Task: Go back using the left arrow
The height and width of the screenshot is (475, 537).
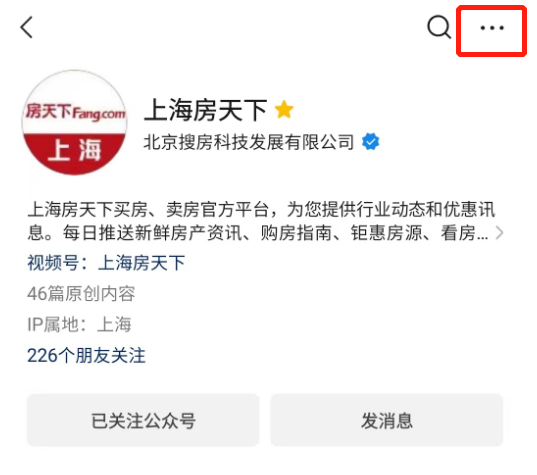Action: click(26, 27)
